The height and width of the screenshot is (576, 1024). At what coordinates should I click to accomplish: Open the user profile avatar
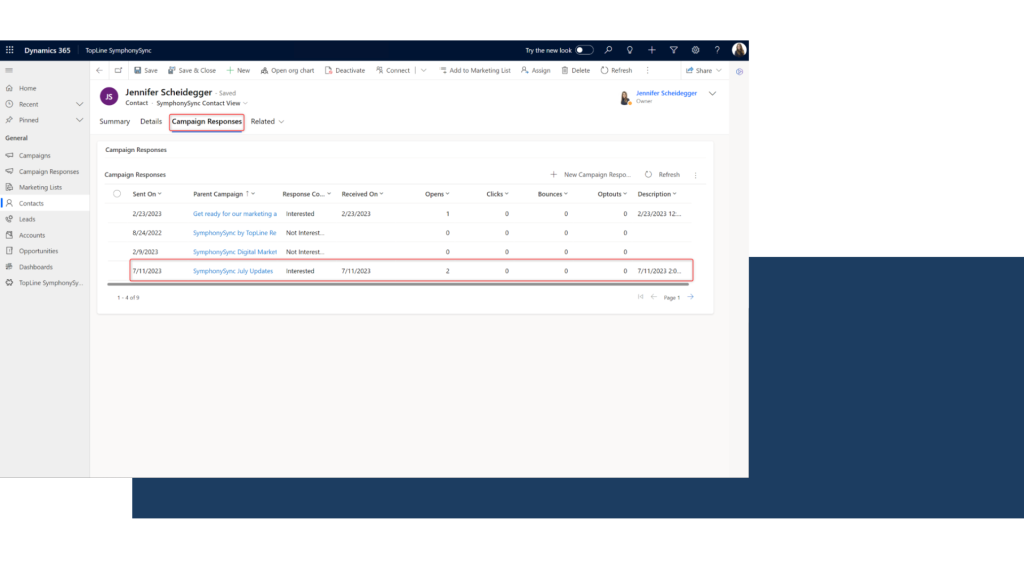click(x=739, y=50)
